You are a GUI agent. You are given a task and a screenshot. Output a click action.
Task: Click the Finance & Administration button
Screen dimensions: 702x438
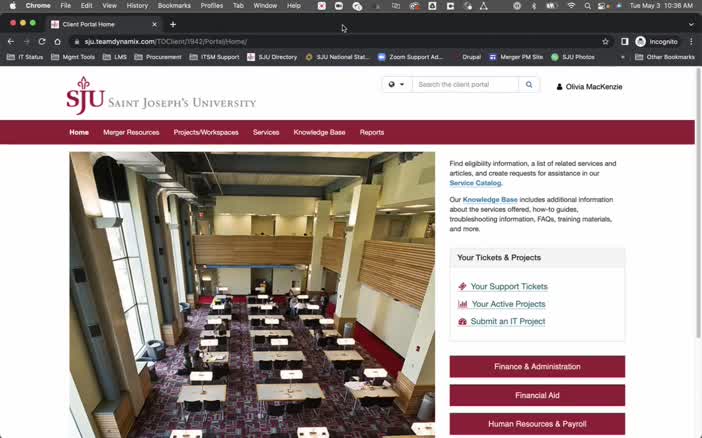pos(537,367)
